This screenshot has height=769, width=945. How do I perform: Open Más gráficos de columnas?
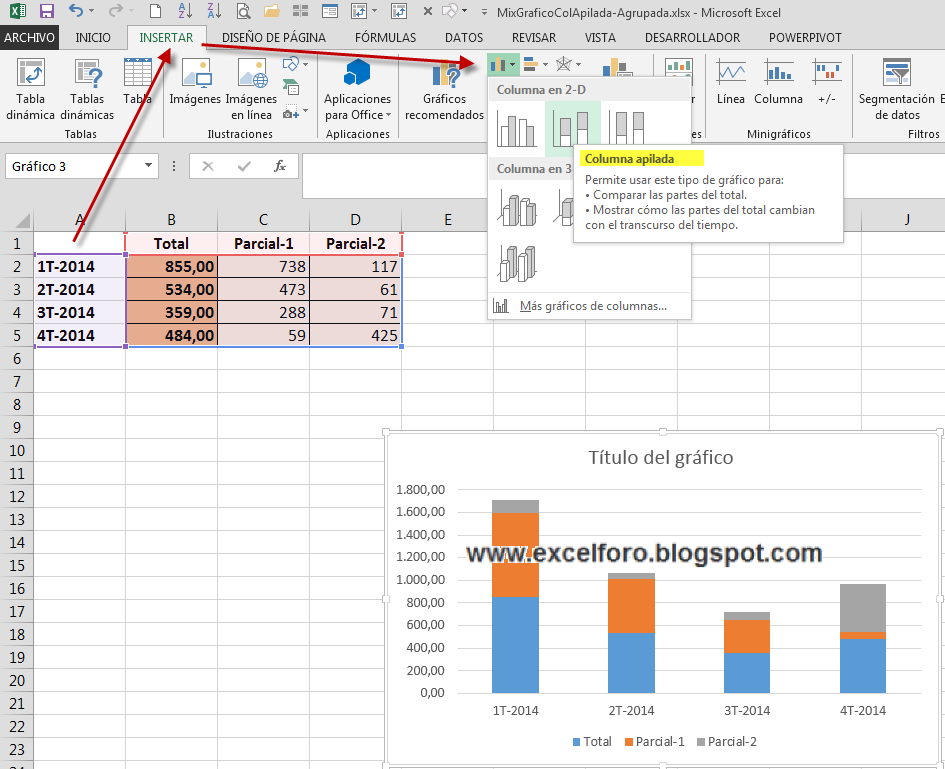coord(593,306)
